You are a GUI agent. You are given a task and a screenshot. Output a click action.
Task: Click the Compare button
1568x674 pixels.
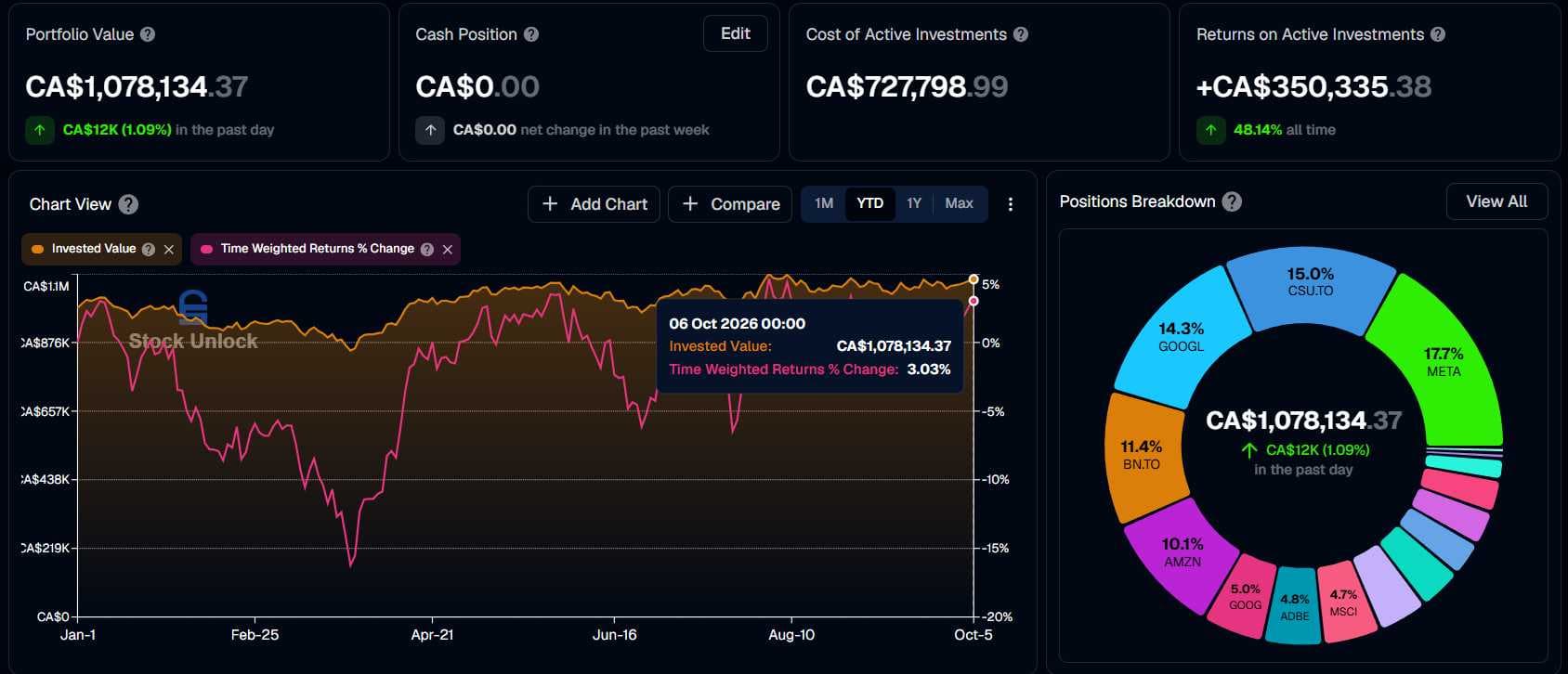pyautogui.click(x=730, y=204)
